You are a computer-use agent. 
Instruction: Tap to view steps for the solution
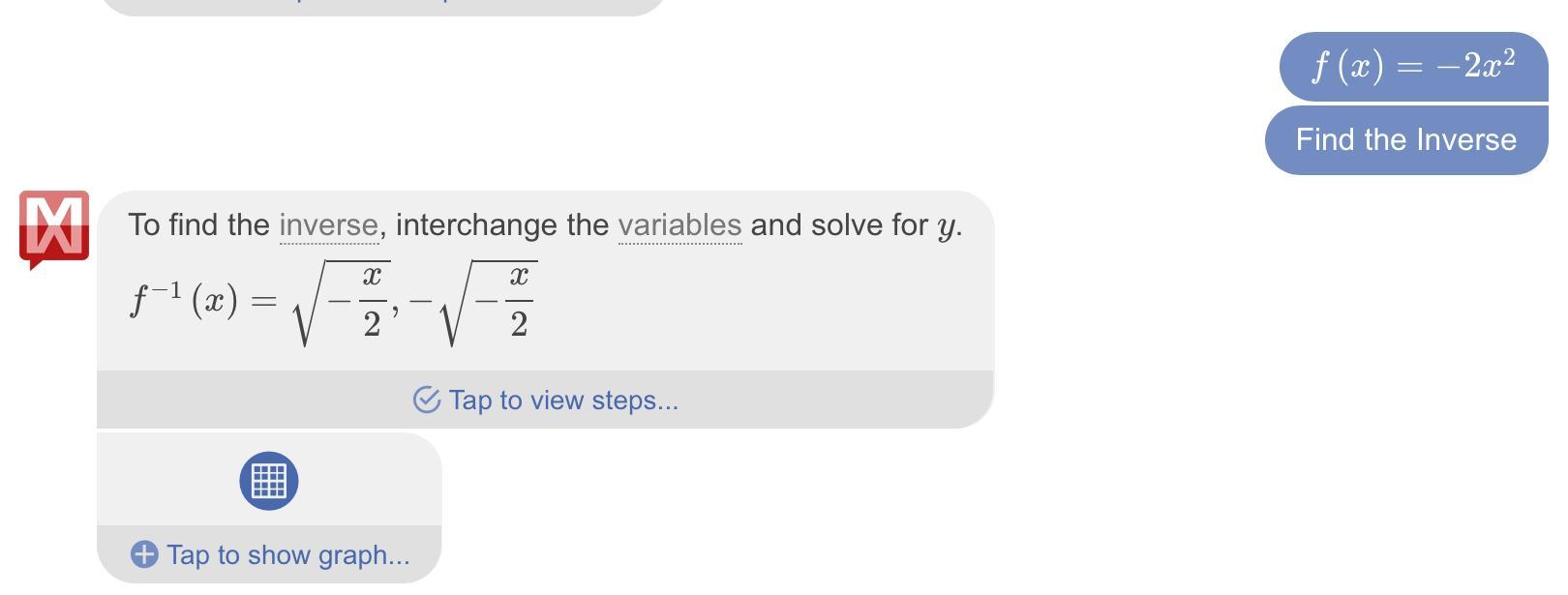(563, 400)
